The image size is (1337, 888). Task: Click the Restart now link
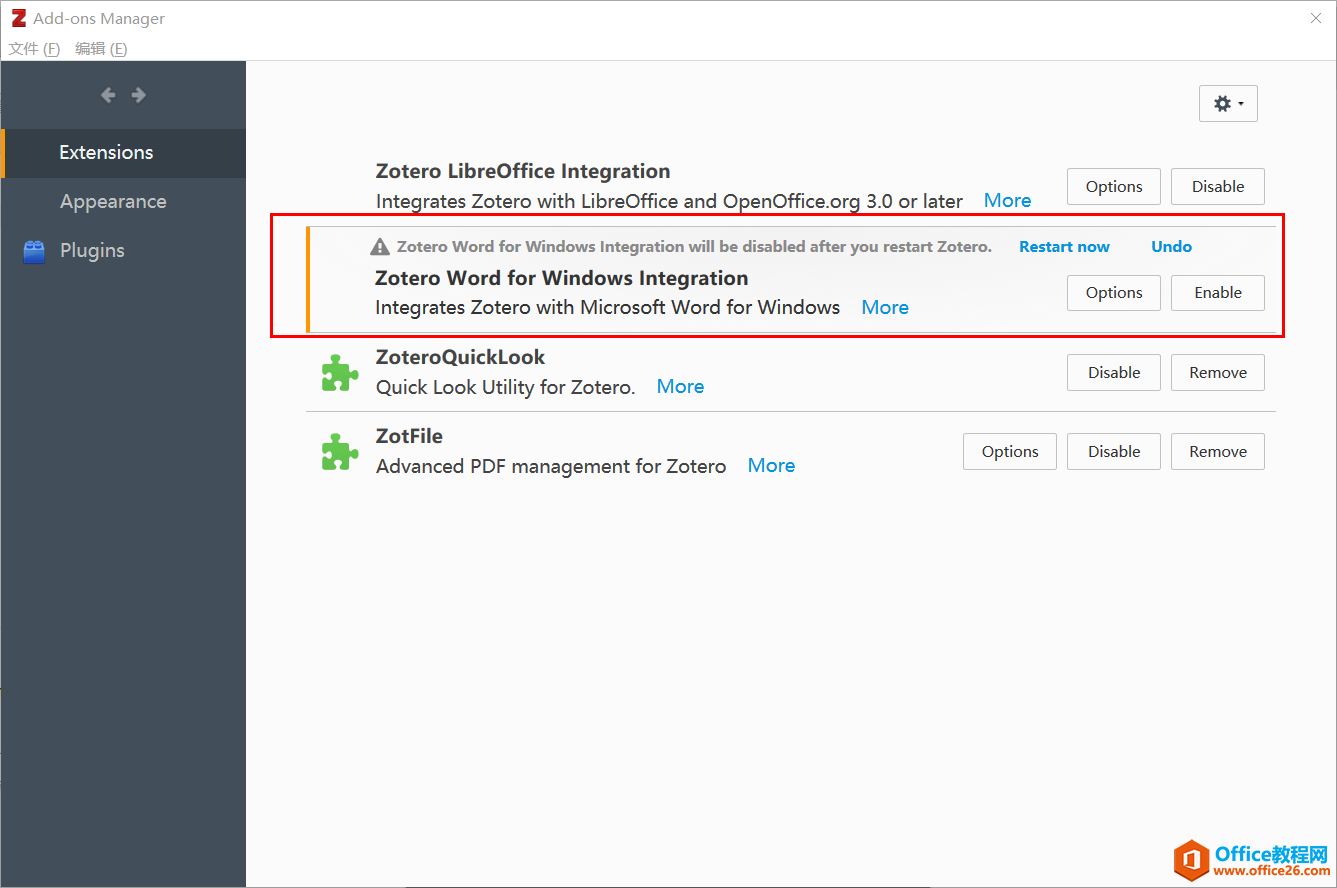click(1064, 247)
